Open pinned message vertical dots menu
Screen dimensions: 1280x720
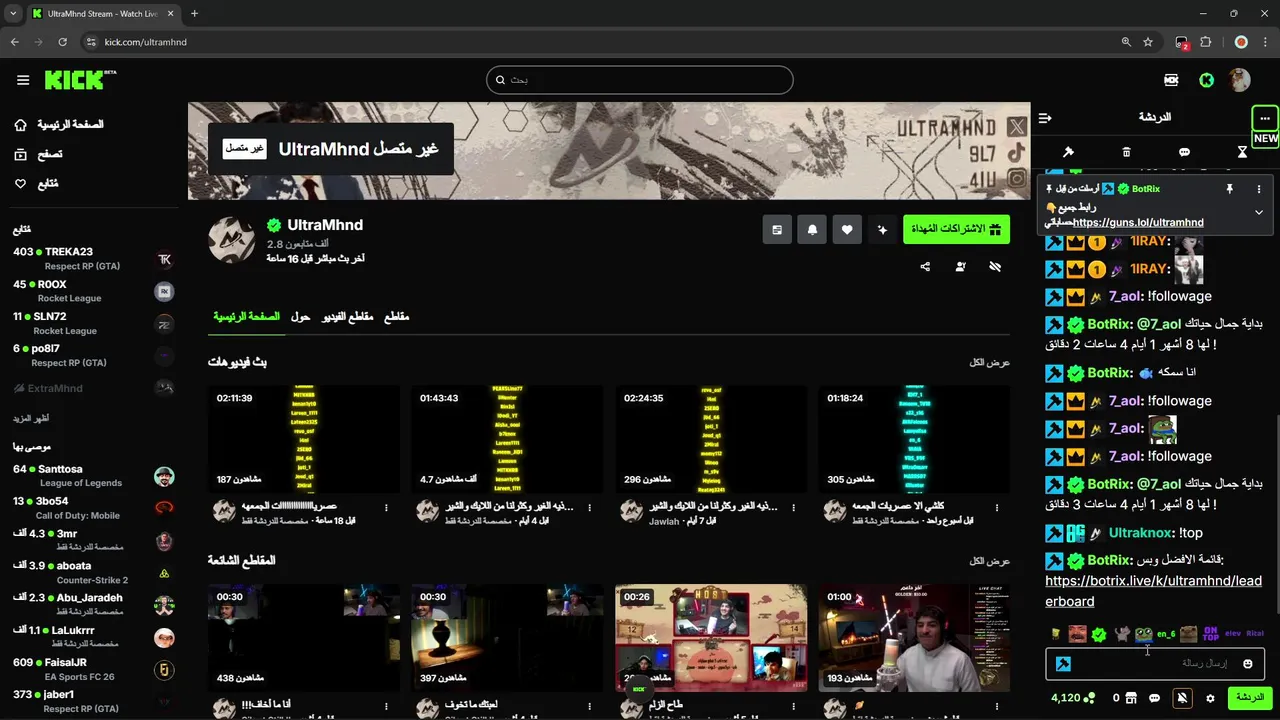(1259, 189)
